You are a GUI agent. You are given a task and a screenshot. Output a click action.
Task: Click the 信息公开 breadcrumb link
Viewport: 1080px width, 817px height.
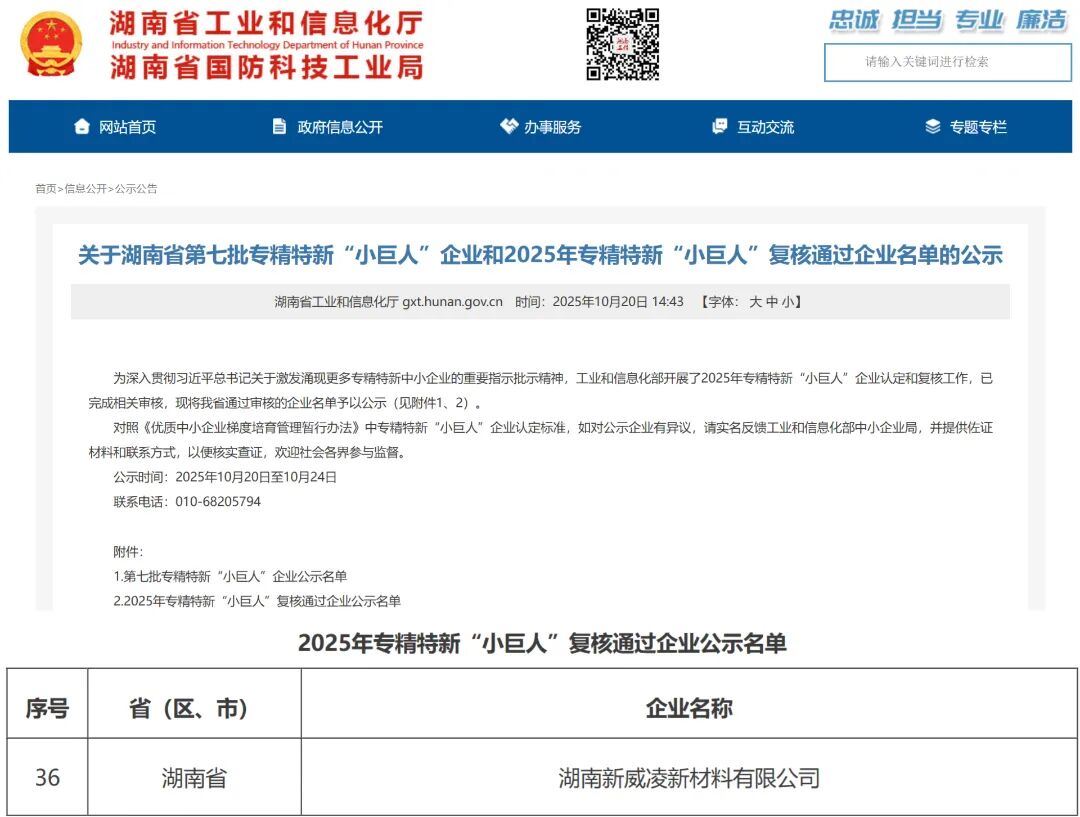coord(85,189)
